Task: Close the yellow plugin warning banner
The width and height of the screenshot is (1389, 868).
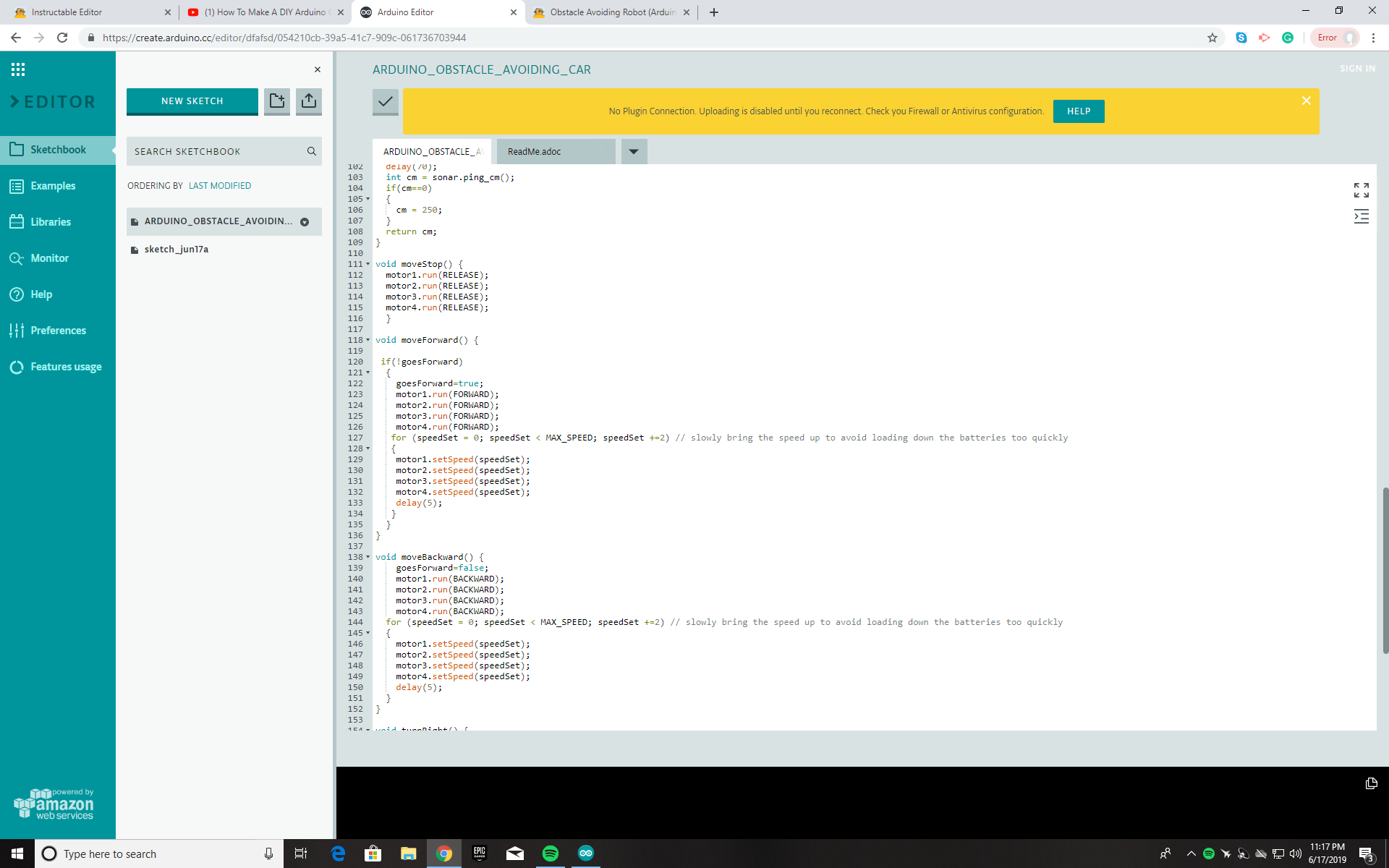Action: [x=1306, y=101]
